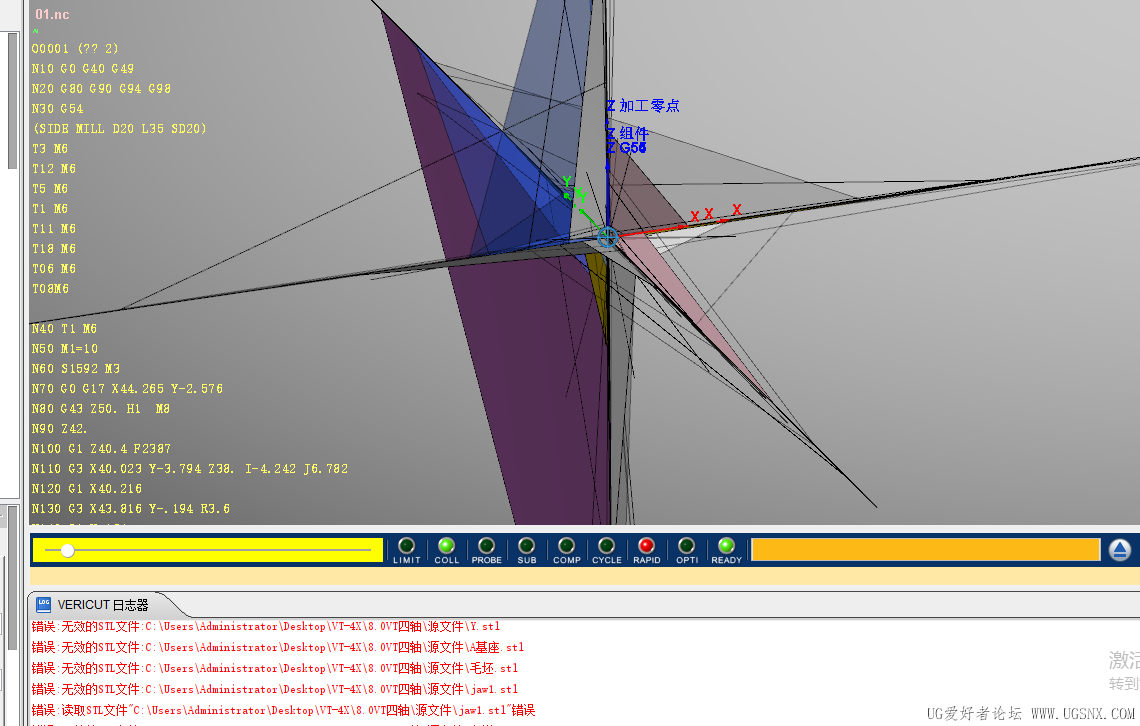Toggle the COMP indicator light
Image resolution: width=1140 pixels, height=726 pixels.
pos(567,548)
